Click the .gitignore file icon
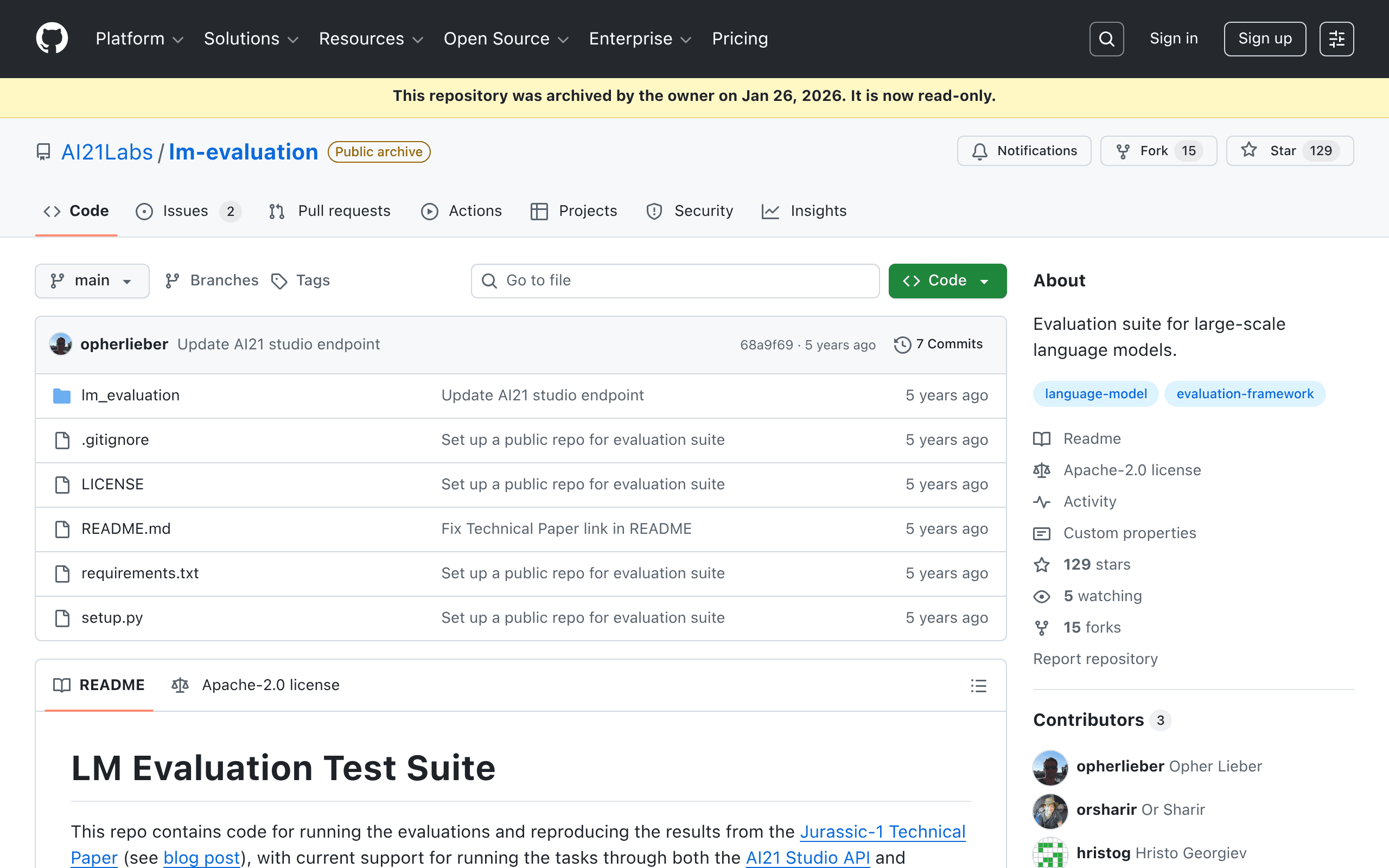This screenshot has height=868, width=1389. coord(62,441)
